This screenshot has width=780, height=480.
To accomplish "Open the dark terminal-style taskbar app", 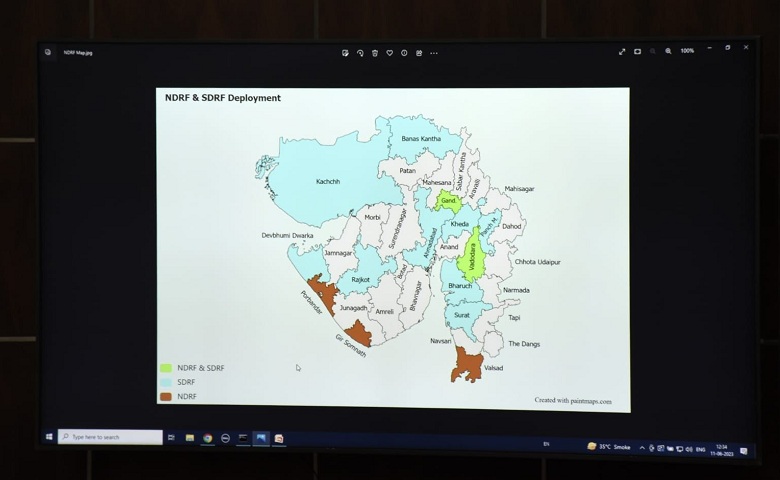I will point(243,438).
